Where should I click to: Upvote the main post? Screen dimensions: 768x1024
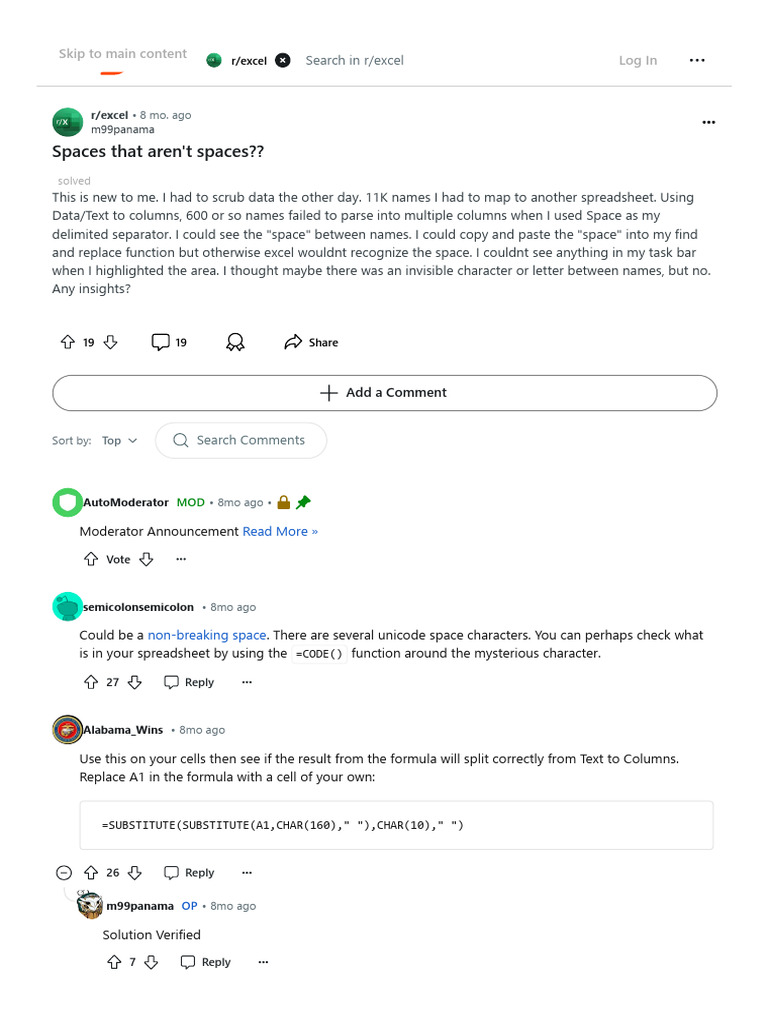pyautogui.click(x=68, y=342)
